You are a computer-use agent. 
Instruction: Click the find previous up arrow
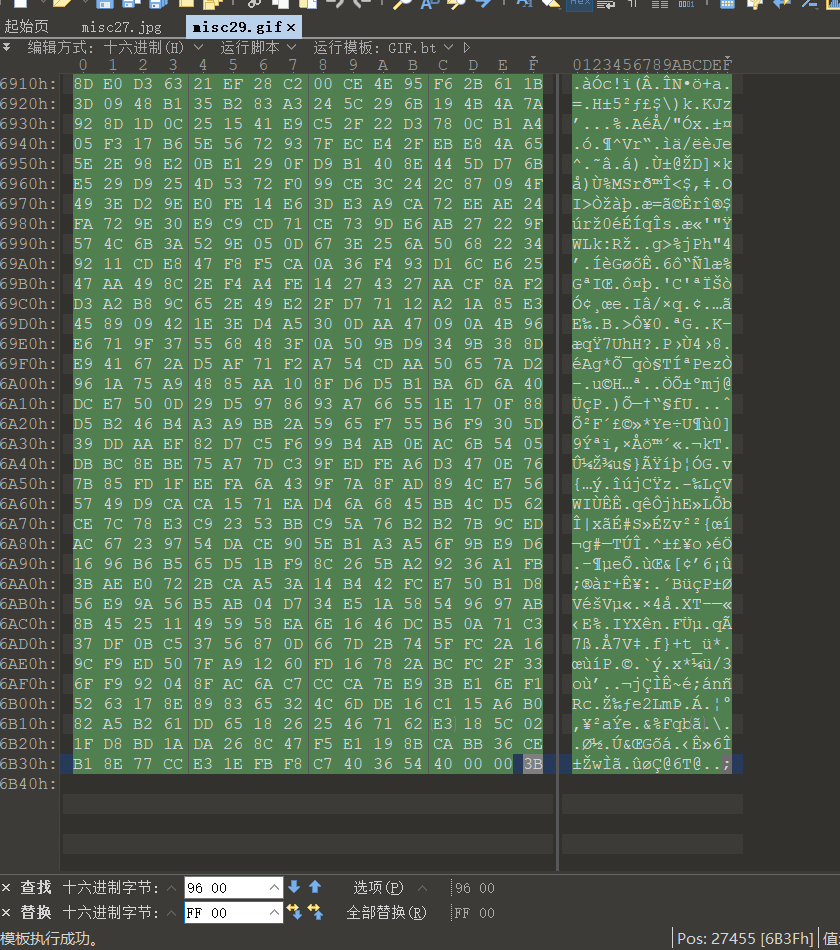[315, 887]
